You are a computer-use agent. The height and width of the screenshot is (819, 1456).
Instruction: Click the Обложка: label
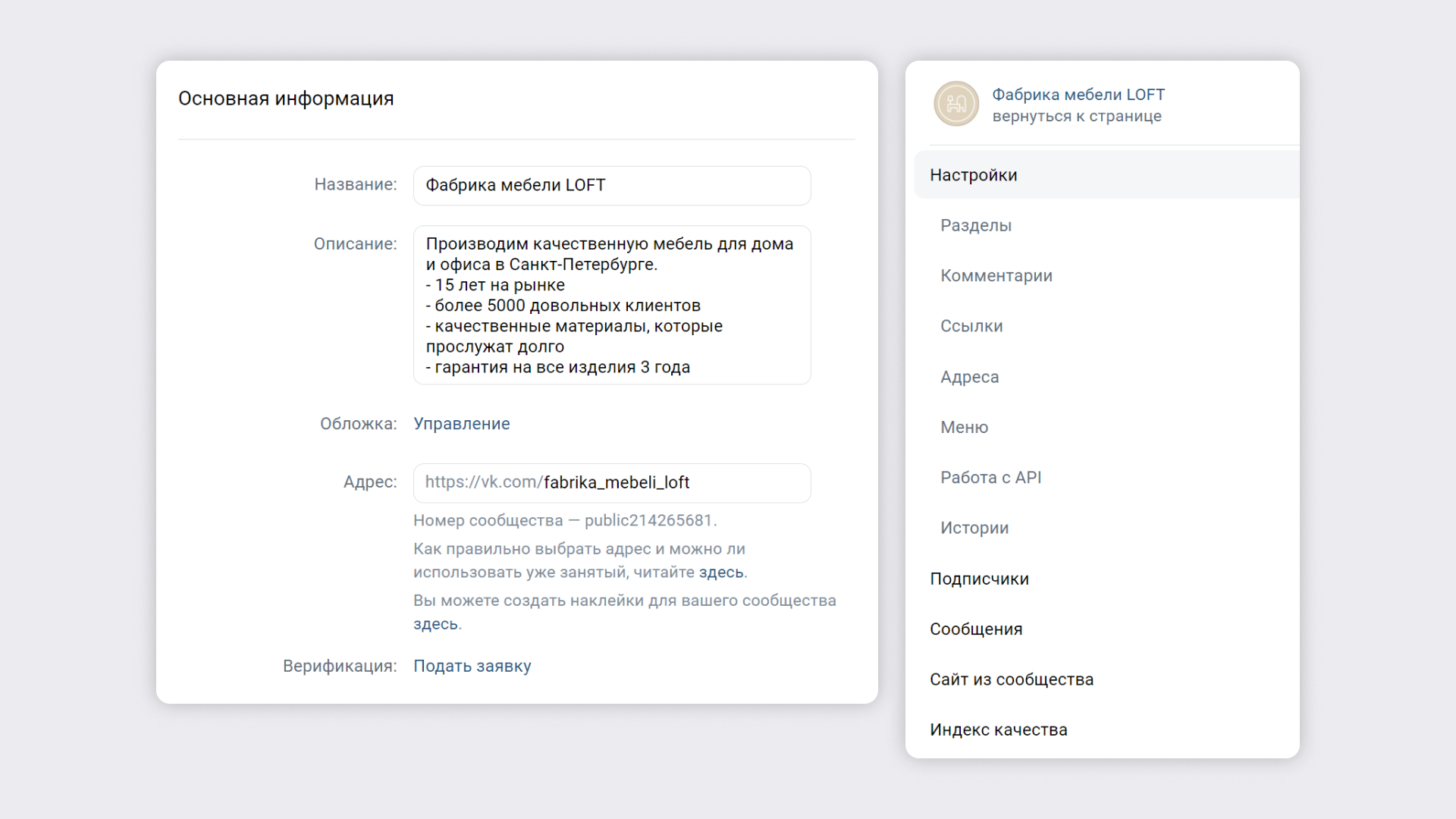(x=359, y=424)
